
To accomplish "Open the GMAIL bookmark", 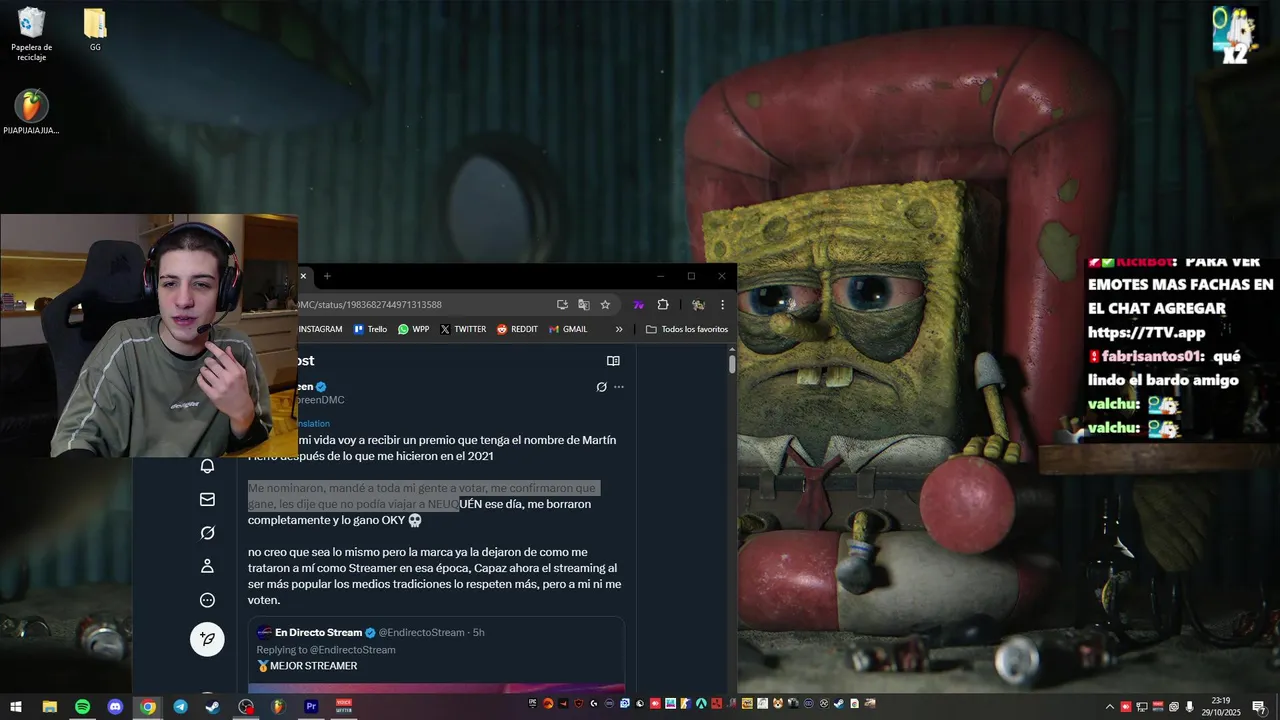I will click(x=568, y=329).
